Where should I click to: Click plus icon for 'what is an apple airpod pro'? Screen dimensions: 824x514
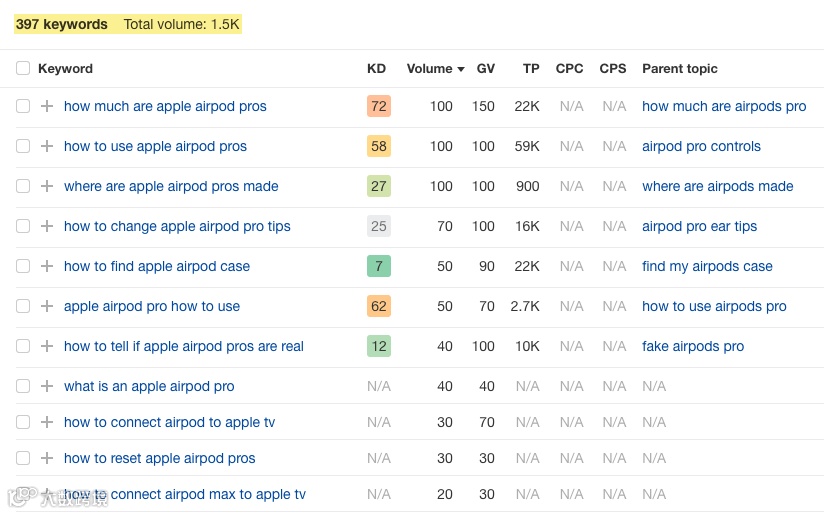(x=46, y=386)
